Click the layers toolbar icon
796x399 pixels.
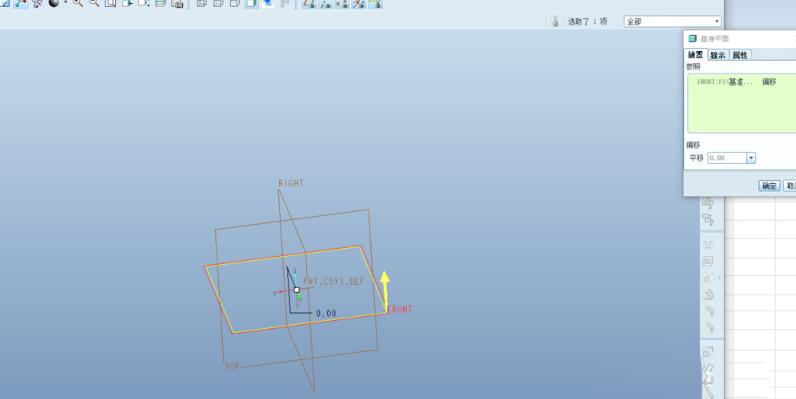(160, 3)
